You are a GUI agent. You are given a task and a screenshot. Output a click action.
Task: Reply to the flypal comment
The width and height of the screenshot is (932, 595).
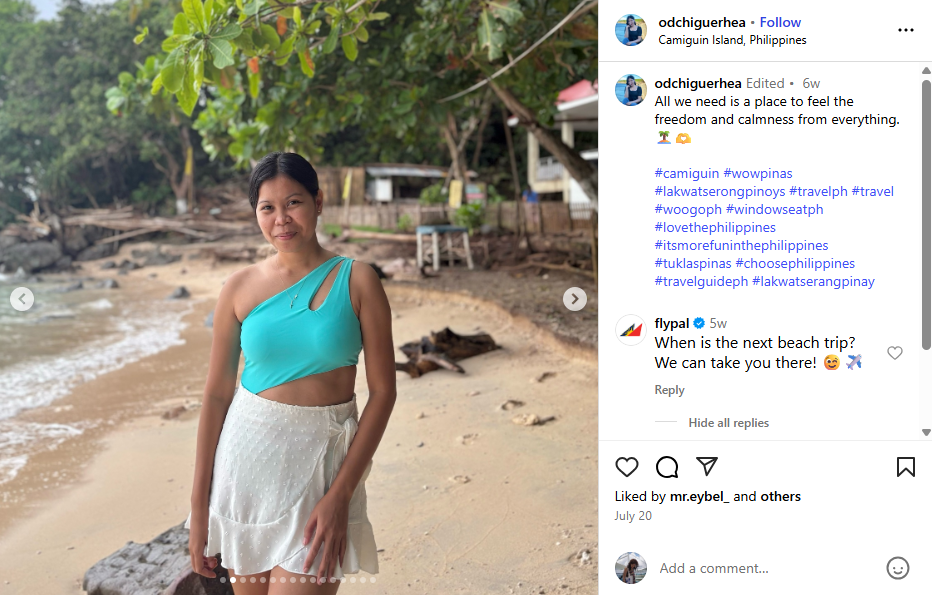(669, 390)
